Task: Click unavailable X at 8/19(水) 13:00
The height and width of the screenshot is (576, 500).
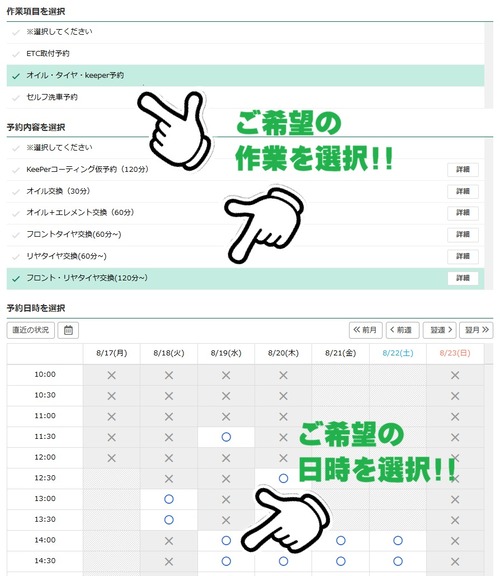Action: coord(226,499)
